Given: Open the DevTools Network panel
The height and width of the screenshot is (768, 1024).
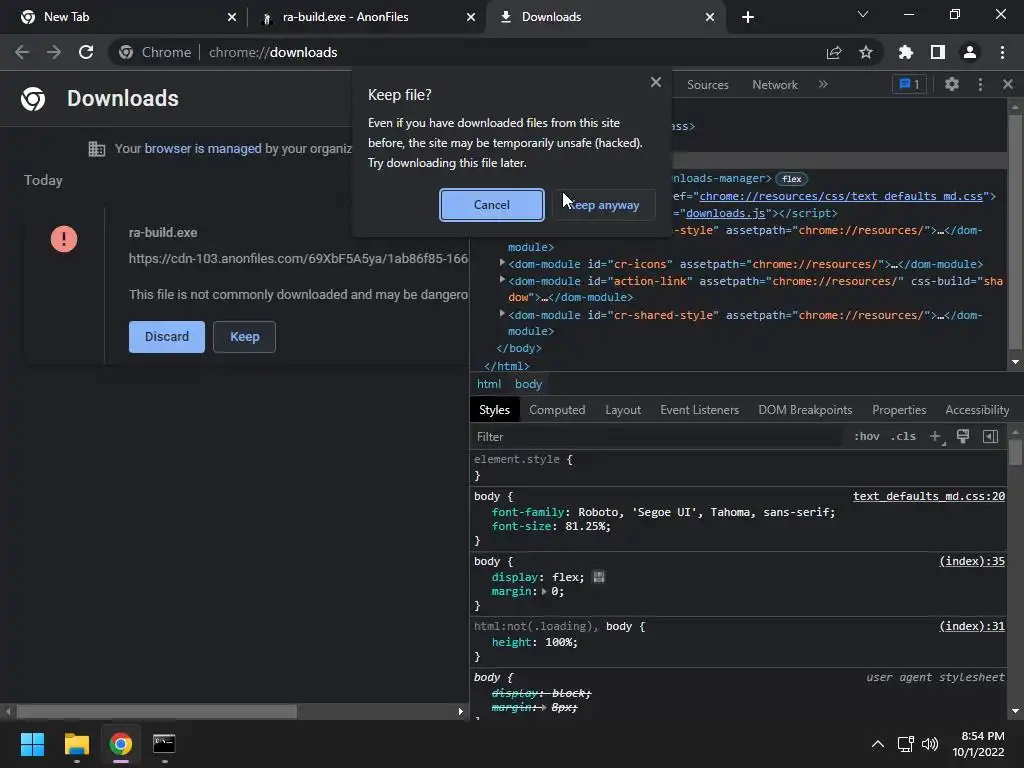Looking at the screenshot, I should pyautogui.click(x=775, y=85).
